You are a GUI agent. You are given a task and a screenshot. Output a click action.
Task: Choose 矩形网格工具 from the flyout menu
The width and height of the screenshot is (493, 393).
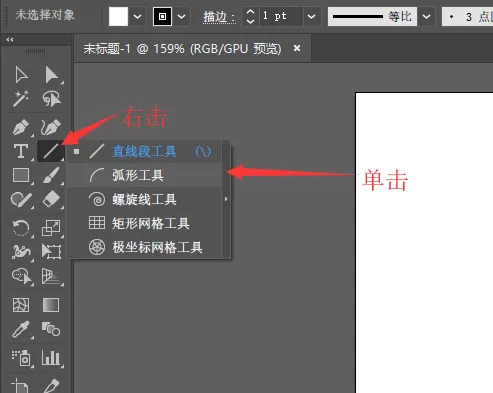[144, 223]
